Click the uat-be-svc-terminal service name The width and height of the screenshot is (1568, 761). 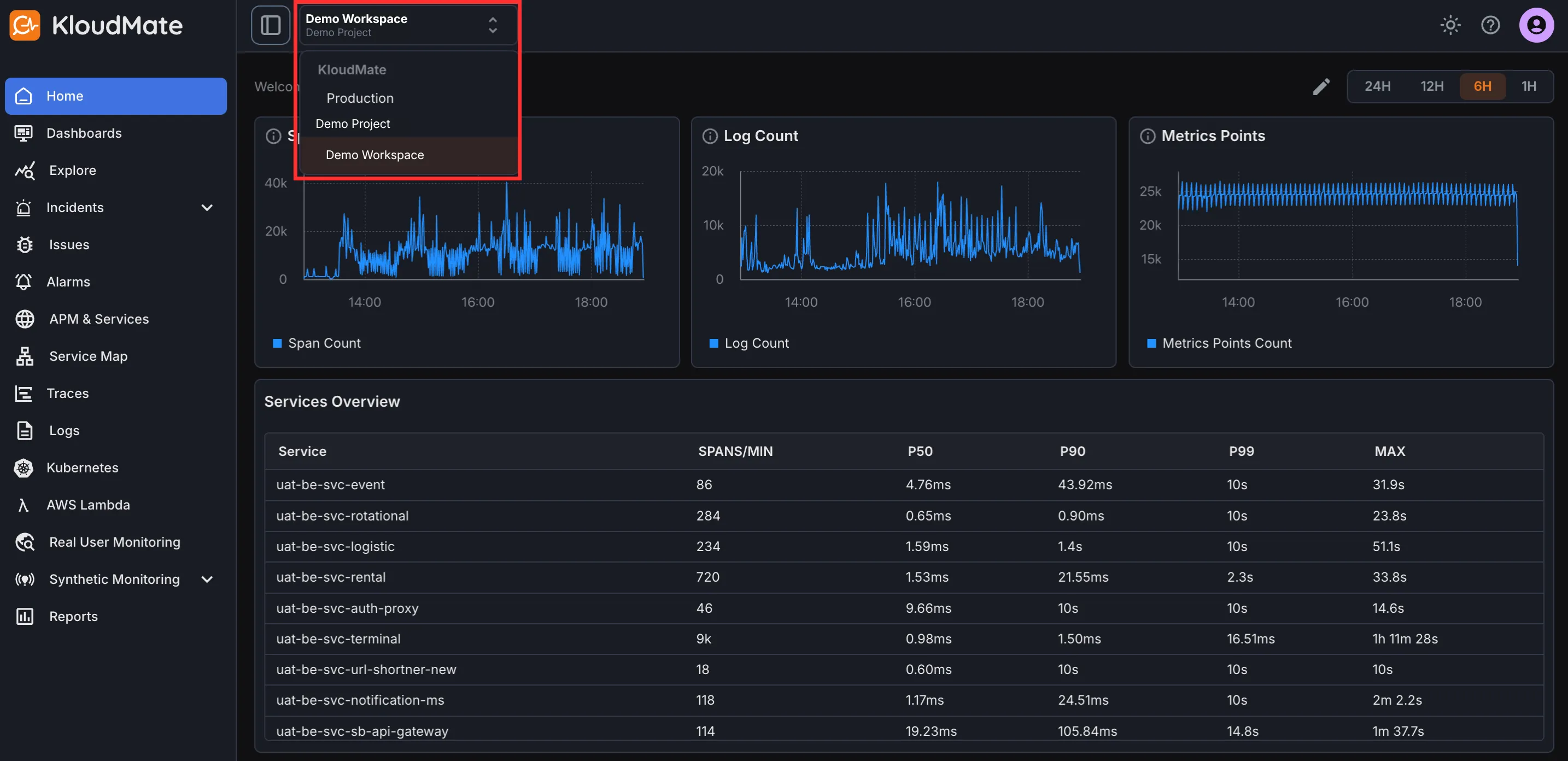(x=338, y=639)
